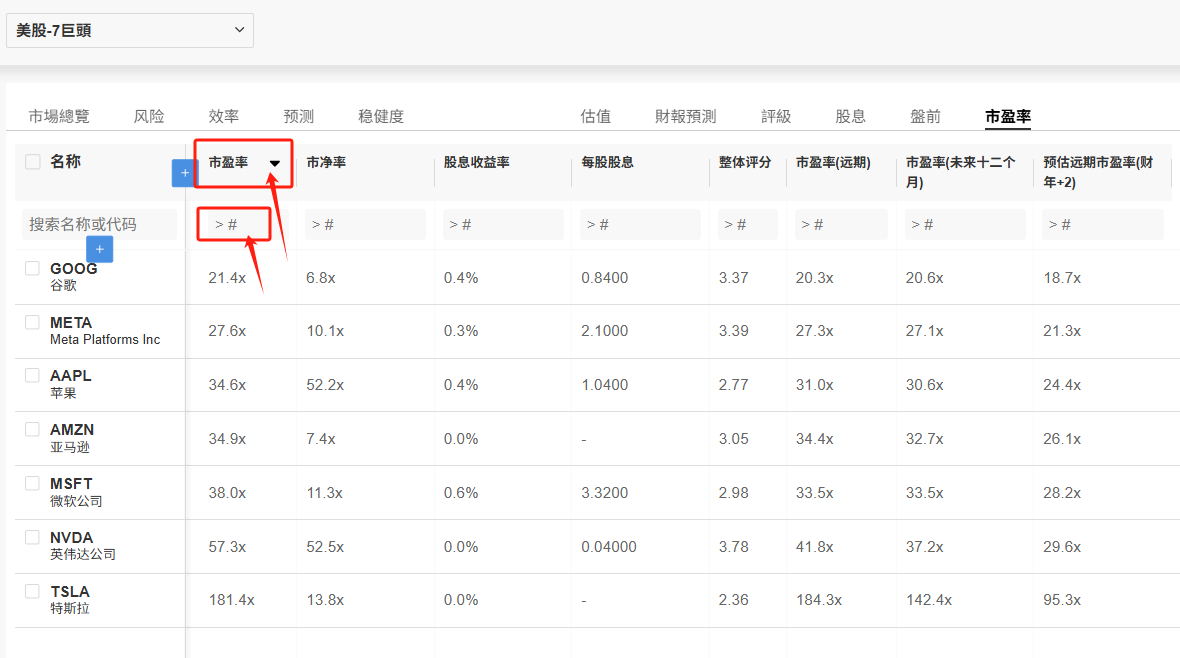Sort by 市盈率(未来十二个月) column header
The width and height of the screenshot is (1180, 658).
coord(961,172)
